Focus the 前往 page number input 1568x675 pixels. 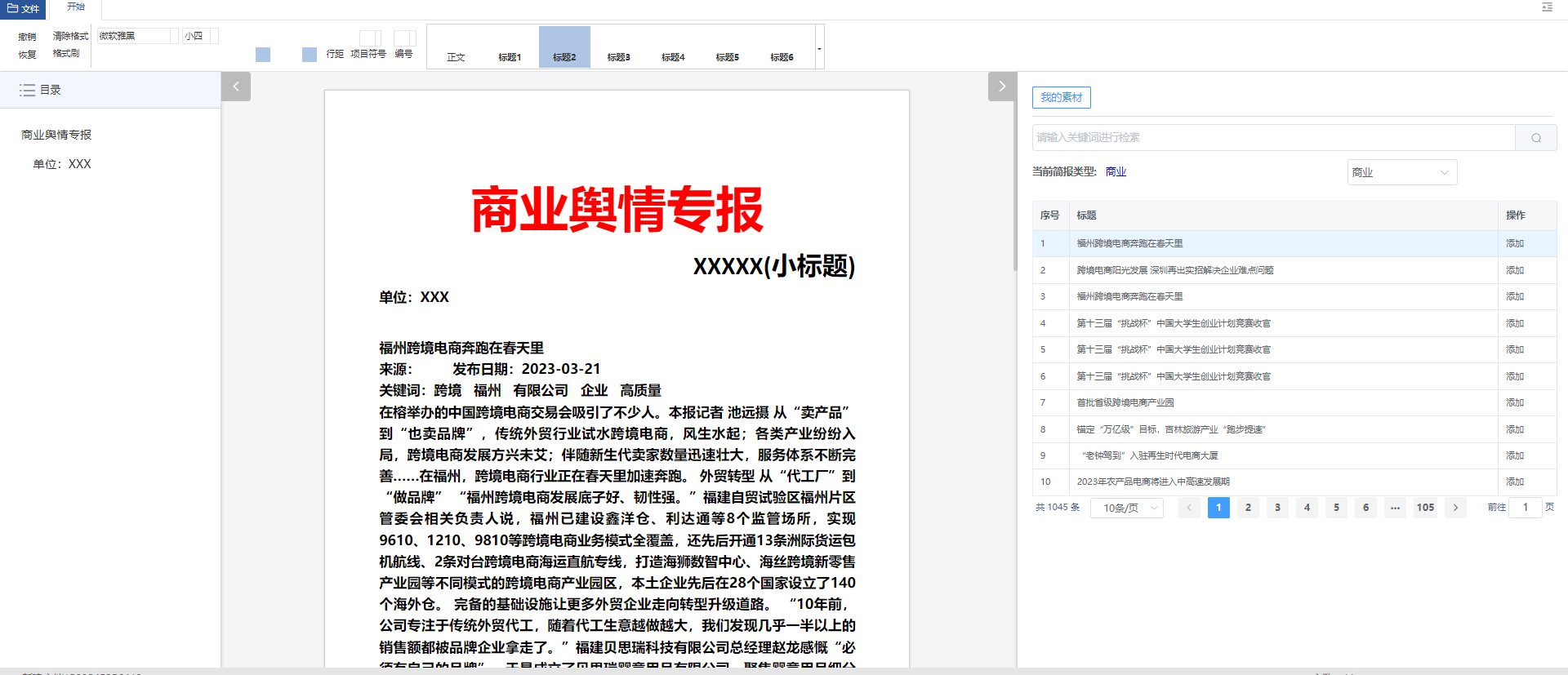1525,508
